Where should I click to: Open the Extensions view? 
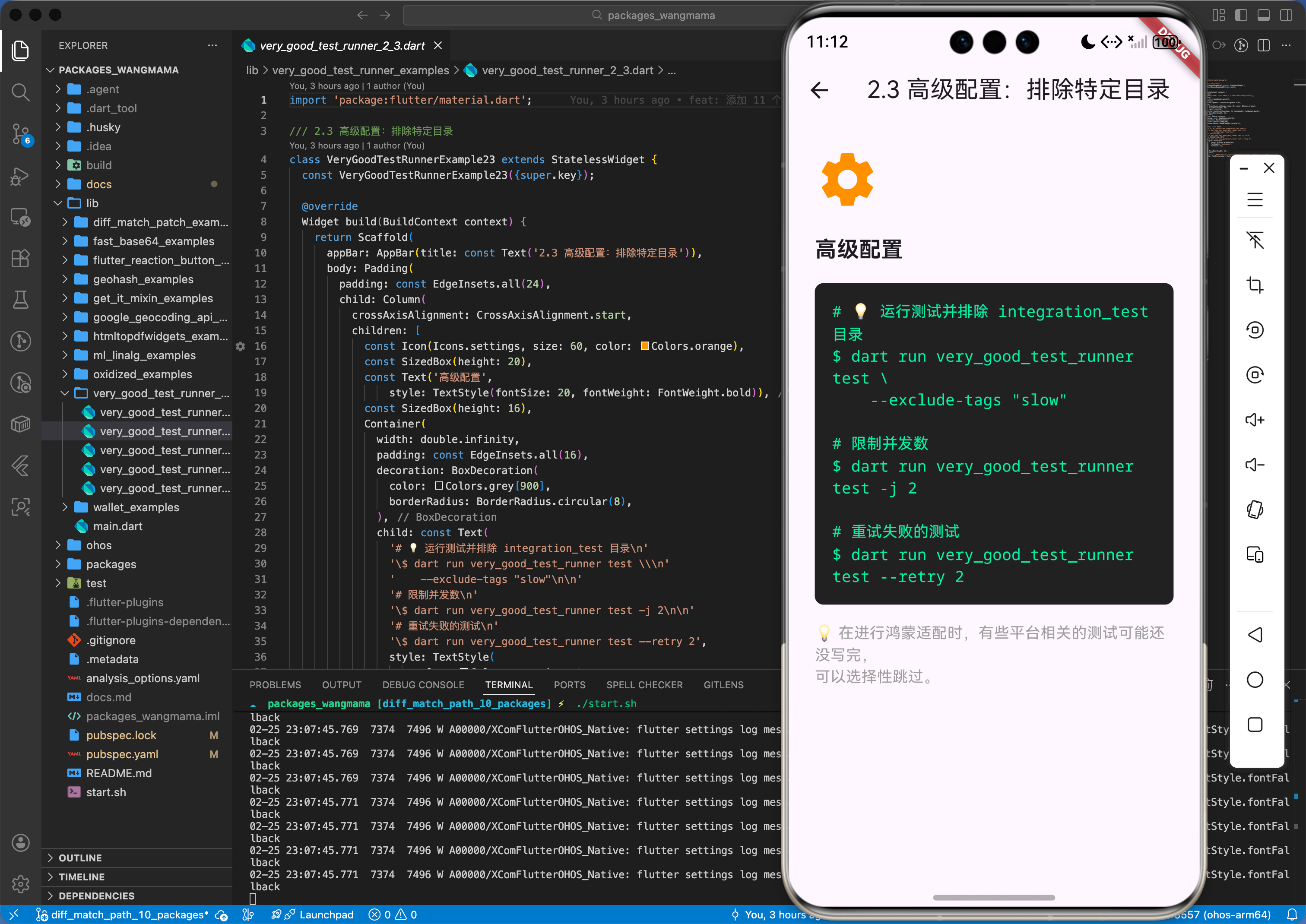20,259
